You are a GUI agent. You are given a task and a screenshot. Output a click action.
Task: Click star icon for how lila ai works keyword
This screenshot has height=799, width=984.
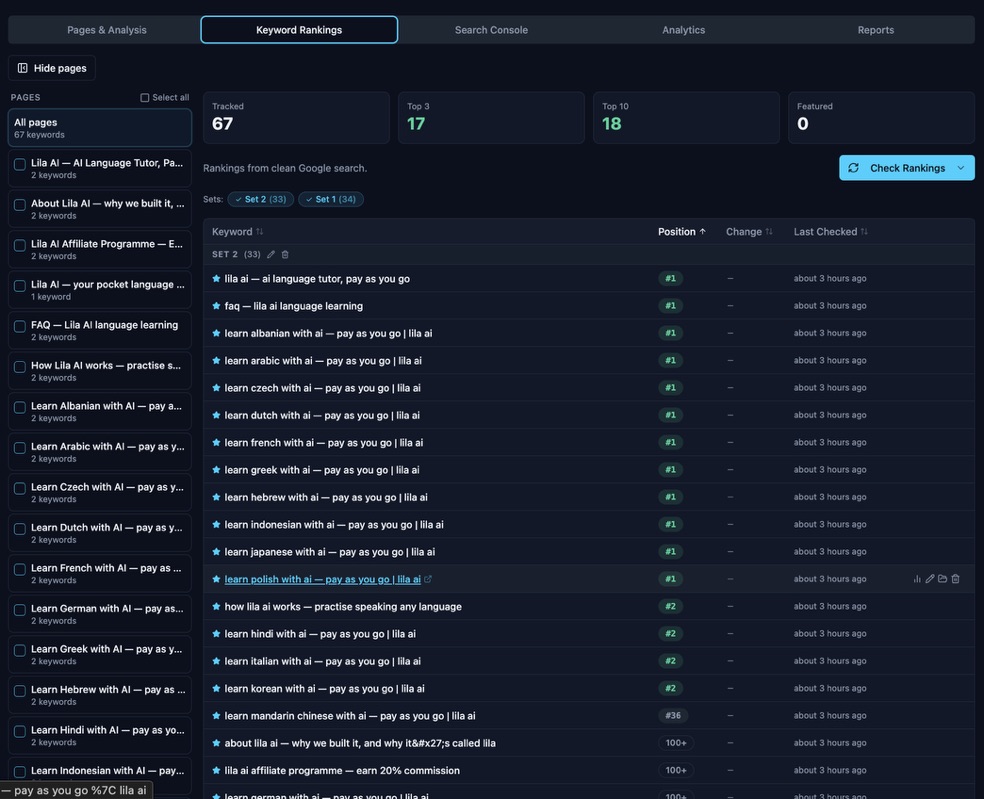(216, 606)
